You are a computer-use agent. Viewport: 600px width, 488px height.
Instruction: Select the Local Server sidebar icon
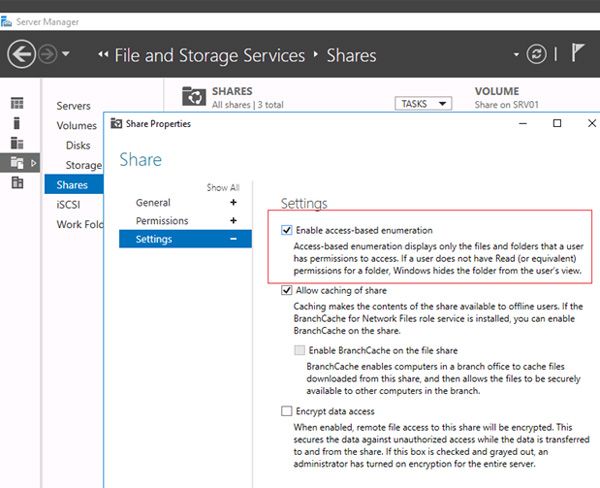coord(17,123)
